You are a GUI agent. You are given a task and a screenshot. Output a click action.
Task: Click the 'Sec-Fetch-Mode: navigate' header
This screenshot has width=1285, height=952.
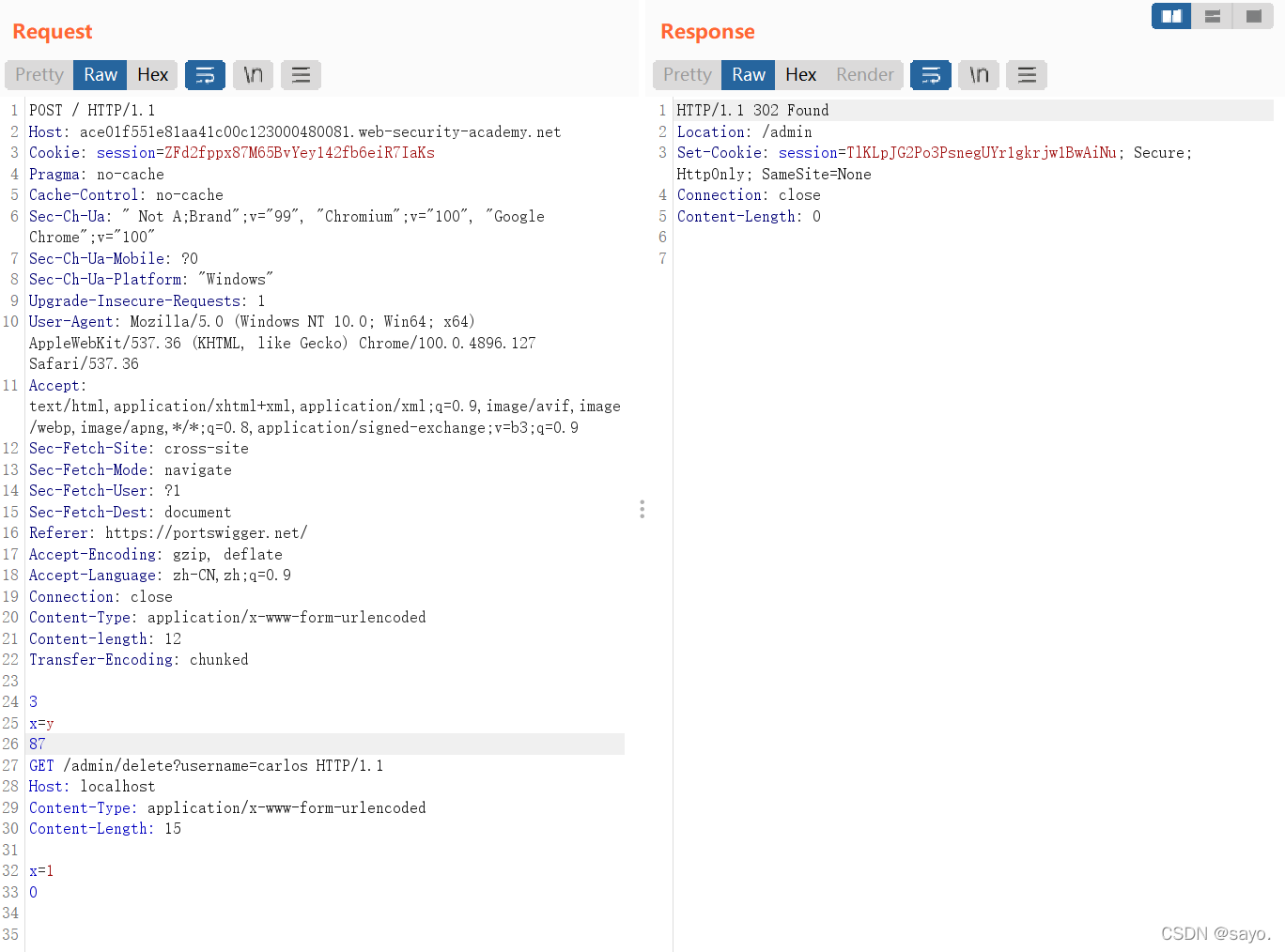[x=131, y=470]
